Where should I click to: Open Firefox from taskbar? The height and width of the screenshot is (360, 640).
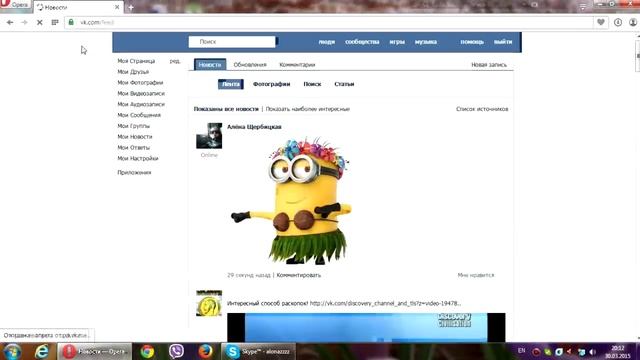tap(205, 351)
